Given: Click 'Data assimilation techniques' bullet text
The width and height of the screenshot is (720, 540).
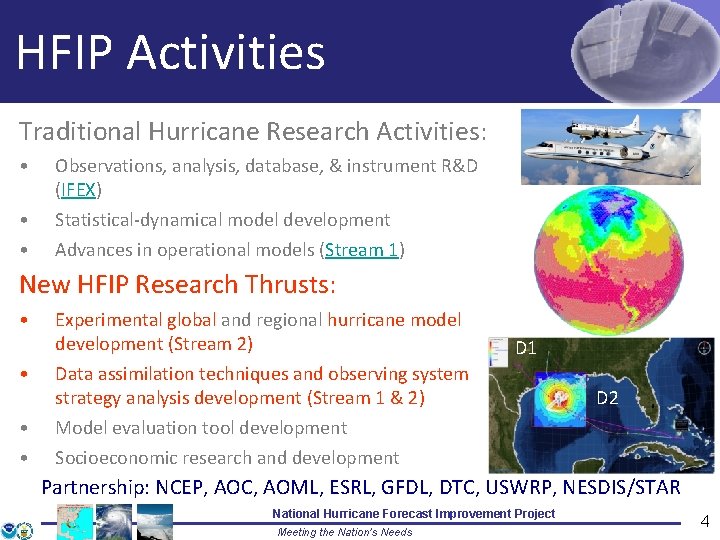Looking at the screenshot, I should [x=262, y=386].
